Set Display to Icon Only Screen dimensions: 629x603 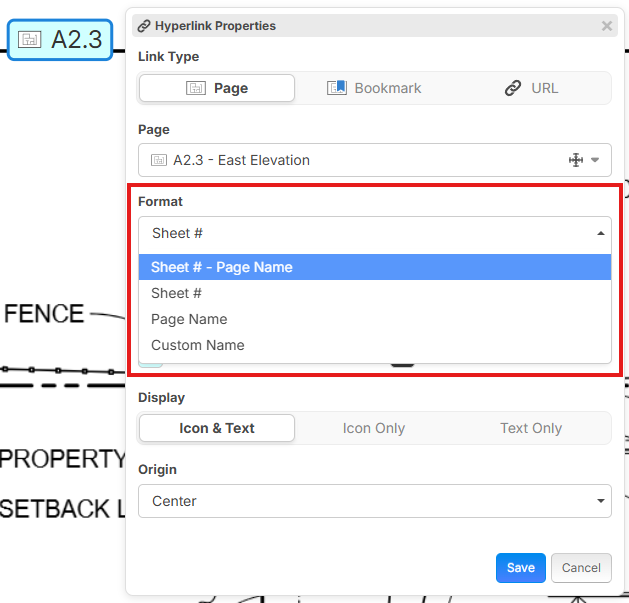point(374,428)
